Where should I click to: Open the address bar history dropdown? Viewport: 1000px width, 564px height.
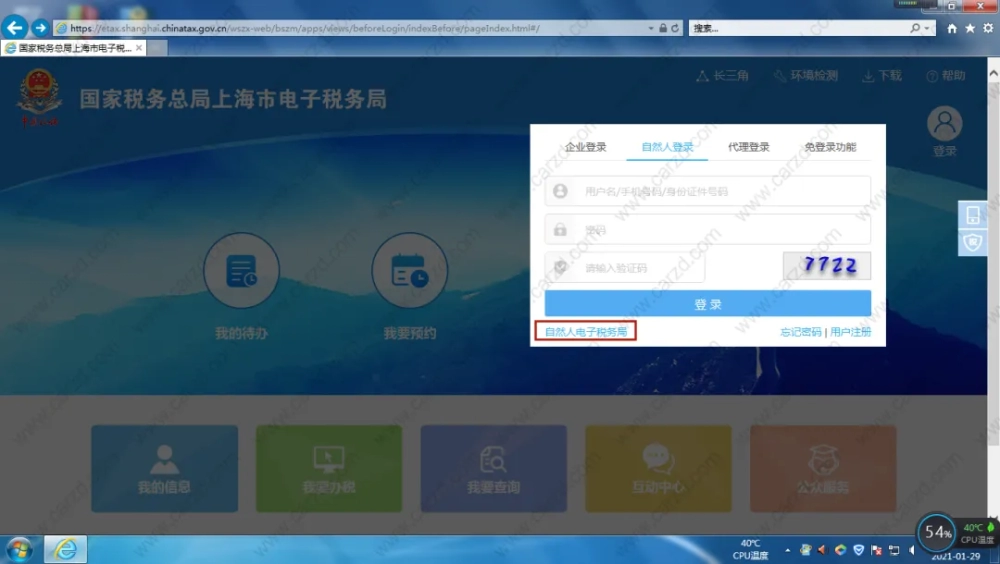(651, 28)
